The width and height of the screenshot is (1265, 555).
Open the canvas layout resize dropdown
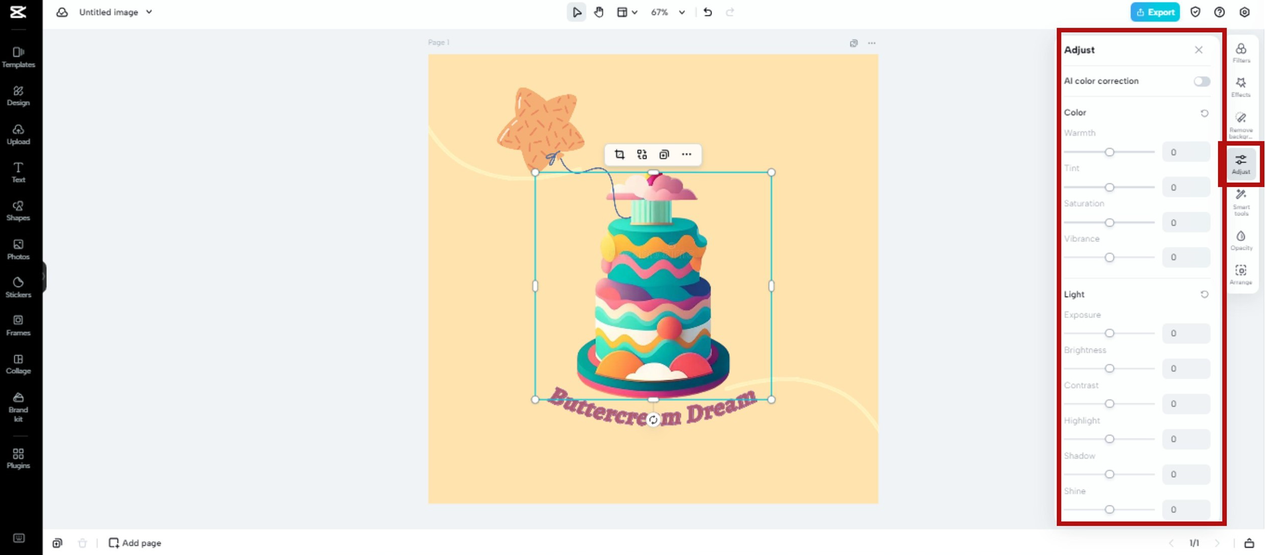coord(627,12)
